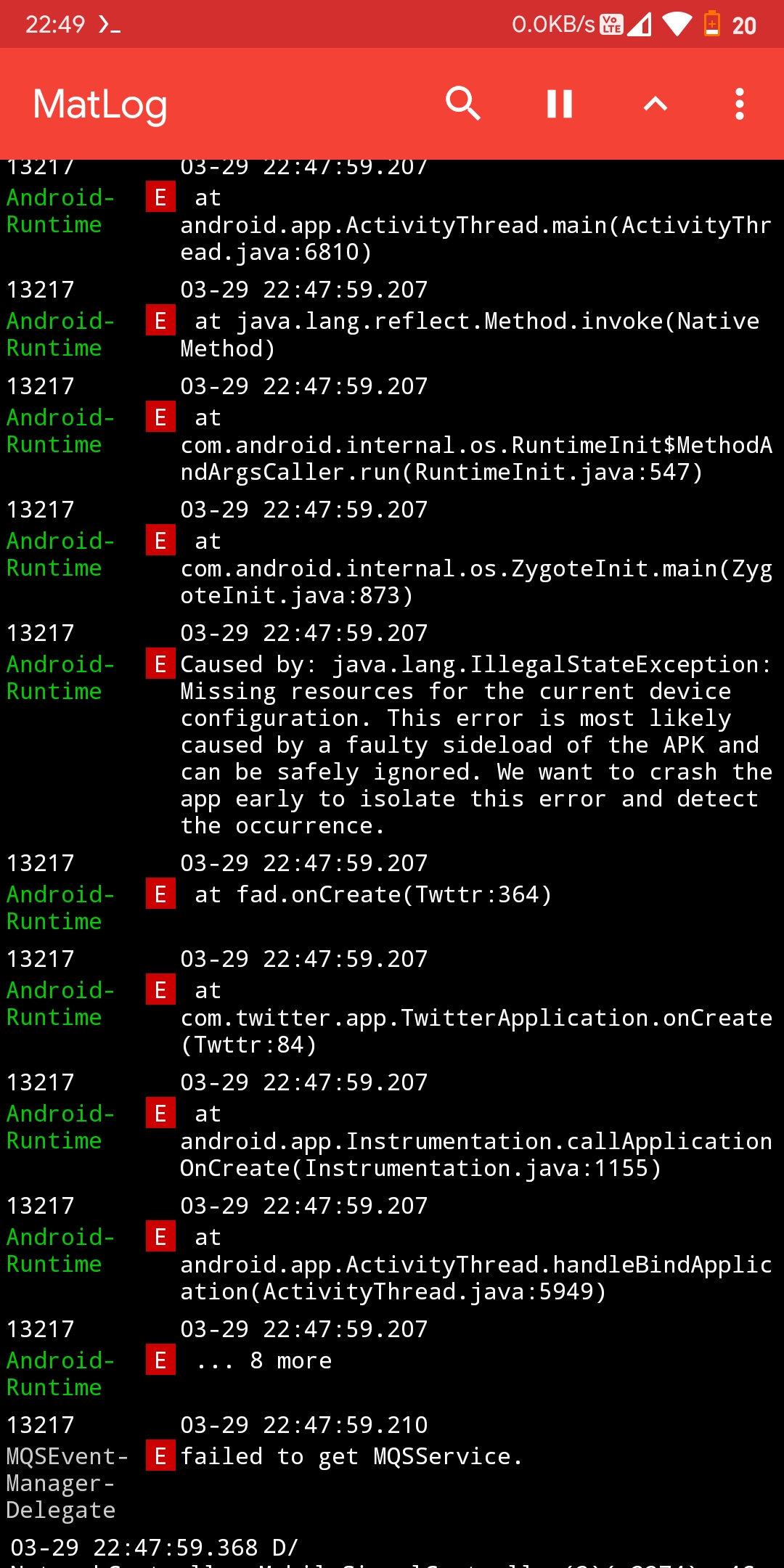The width and height of the screenshot is (784, 1568).
Task: Open search in the MatLog toolbar
Action: (x=464, y=104)
